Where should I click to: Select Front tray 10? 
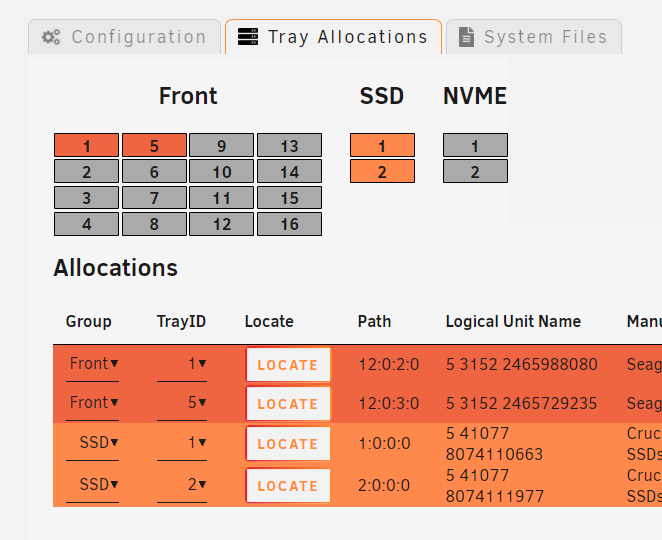[x=222, y=171]
